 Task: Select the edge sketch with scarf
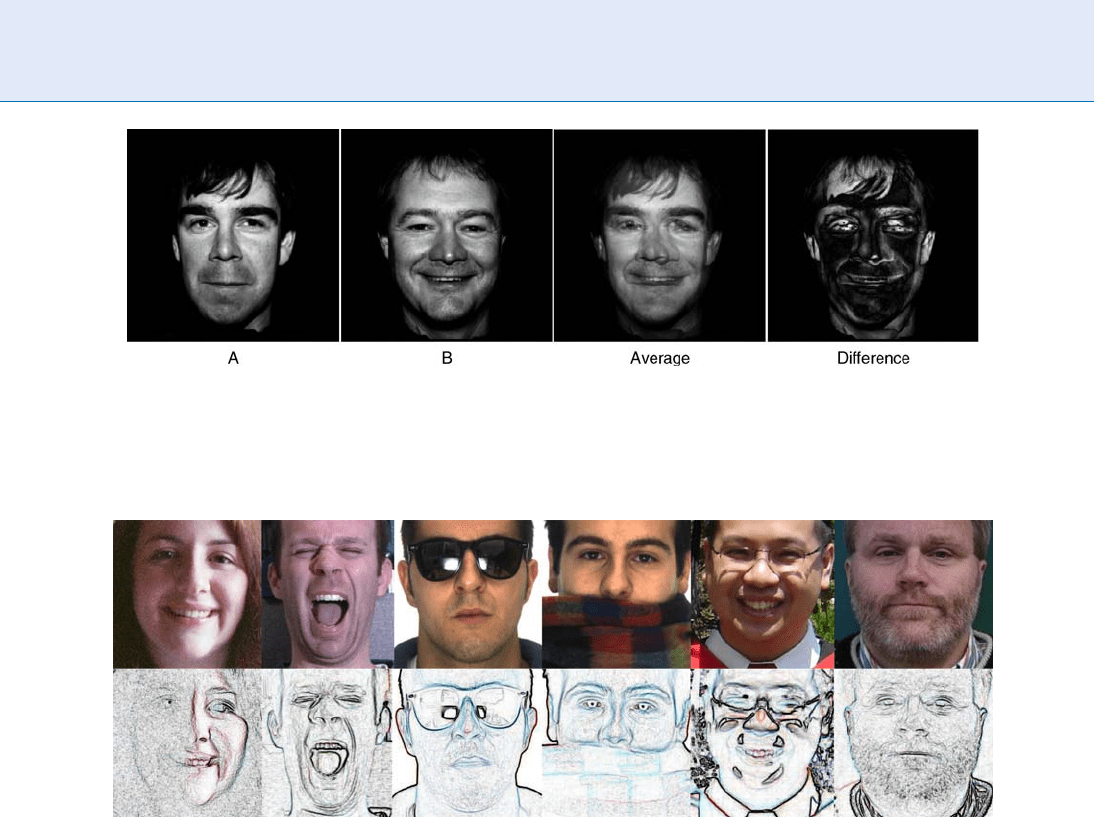(616, 742)
